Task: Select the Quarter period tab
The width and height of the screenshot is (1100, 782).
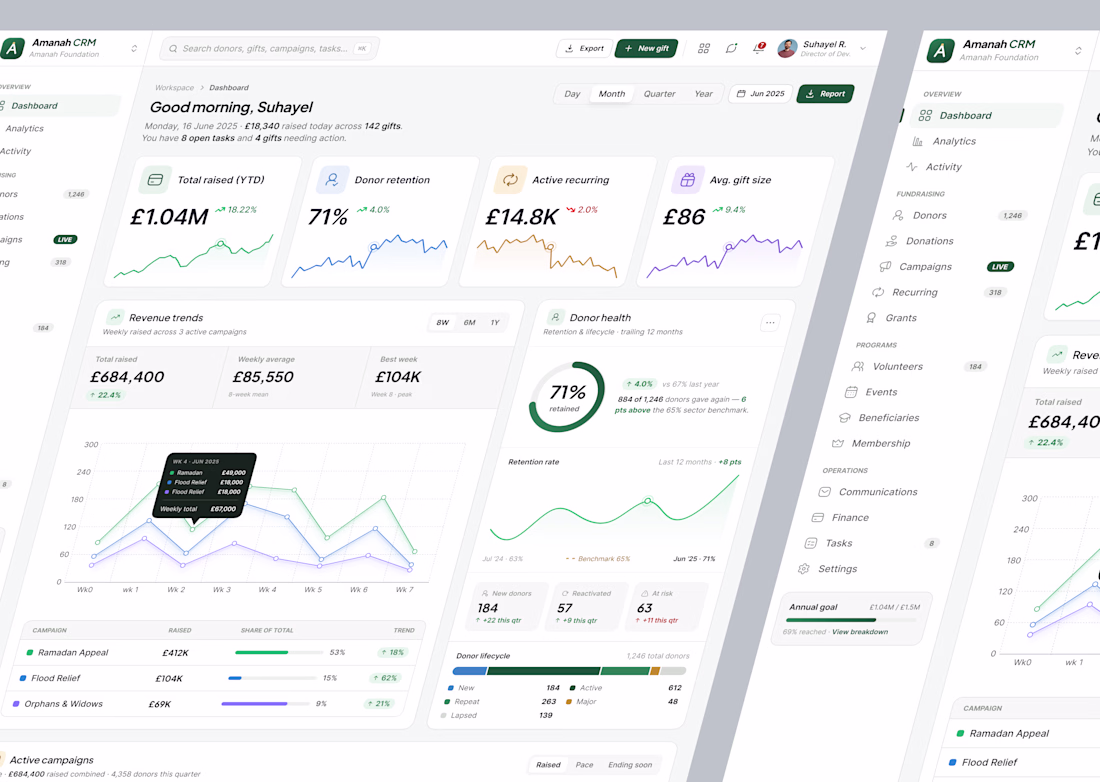Action: tap(659, 94)
